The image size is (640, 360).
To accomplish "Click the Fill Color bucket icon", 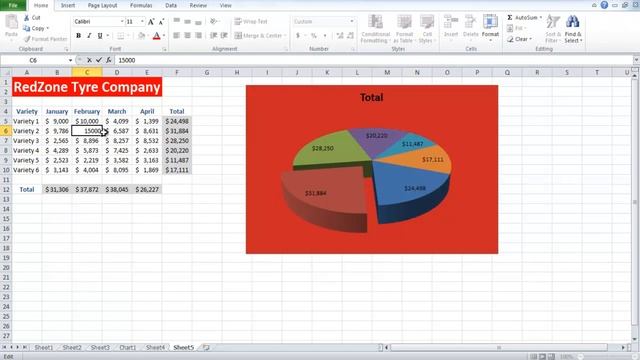I will (141, 36).
